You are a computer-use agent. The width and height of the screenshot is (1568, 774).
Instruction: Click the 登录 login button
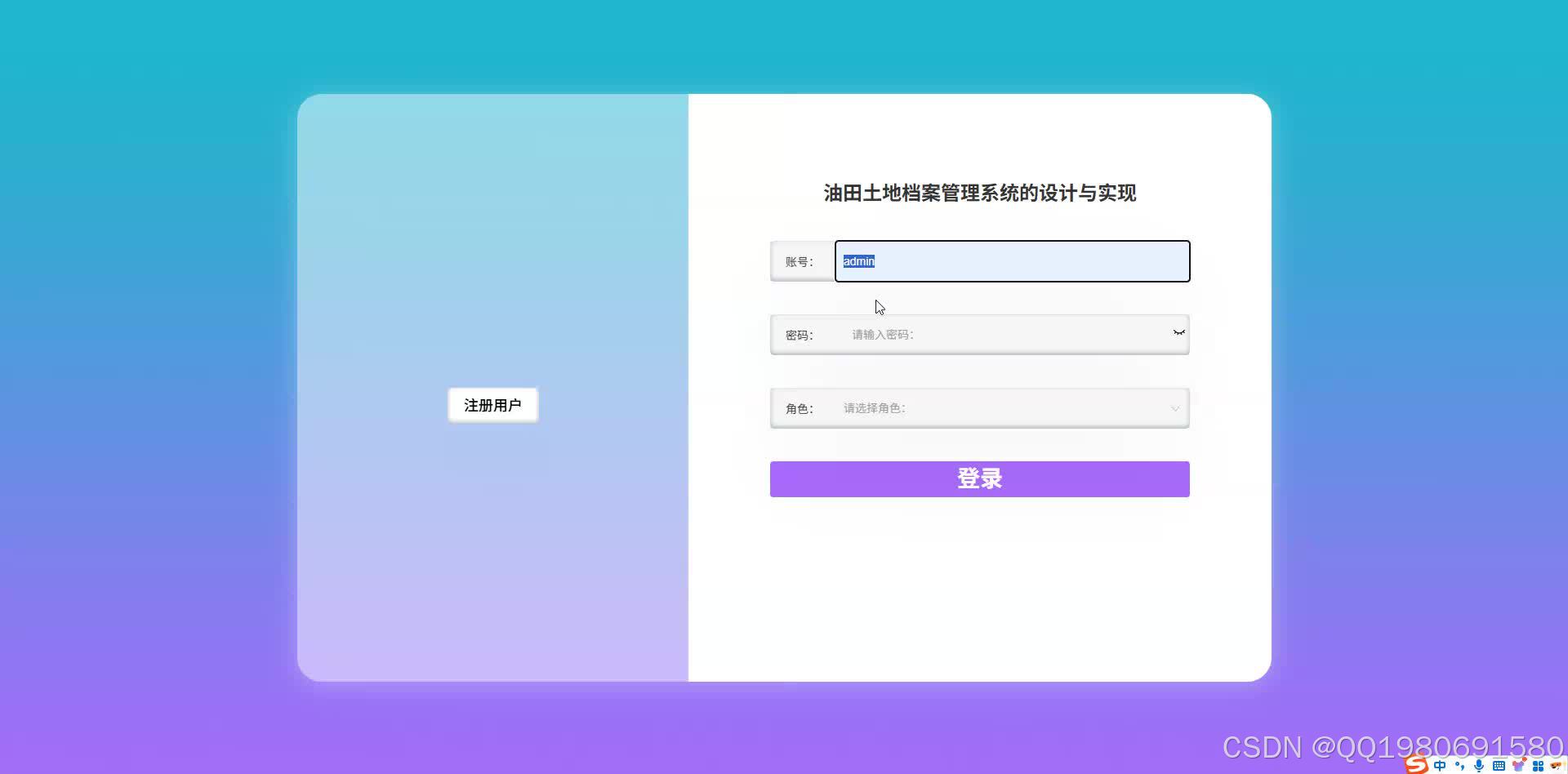[979, 478]
